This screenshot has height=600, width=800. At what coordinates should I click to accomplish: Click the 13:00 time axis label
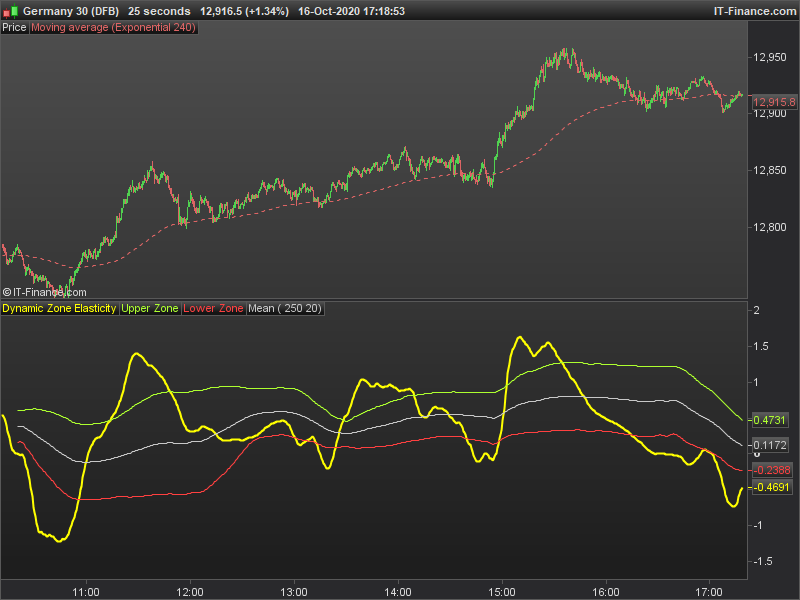point(294,592)
